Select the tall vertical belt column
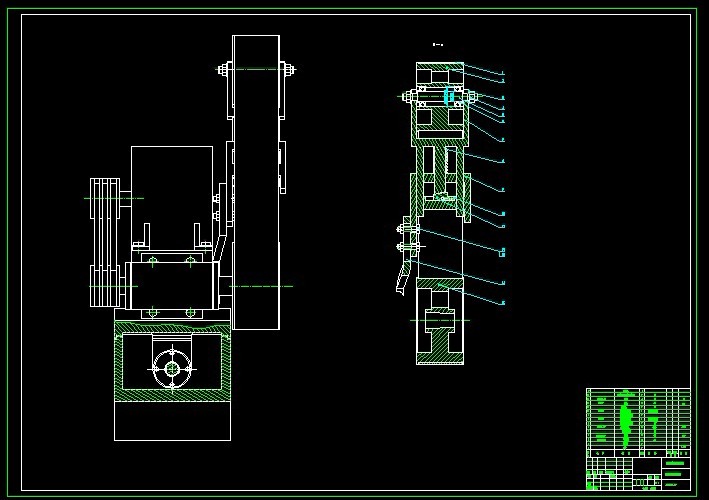Screen dimensions: 709x500 pos(256,183)
